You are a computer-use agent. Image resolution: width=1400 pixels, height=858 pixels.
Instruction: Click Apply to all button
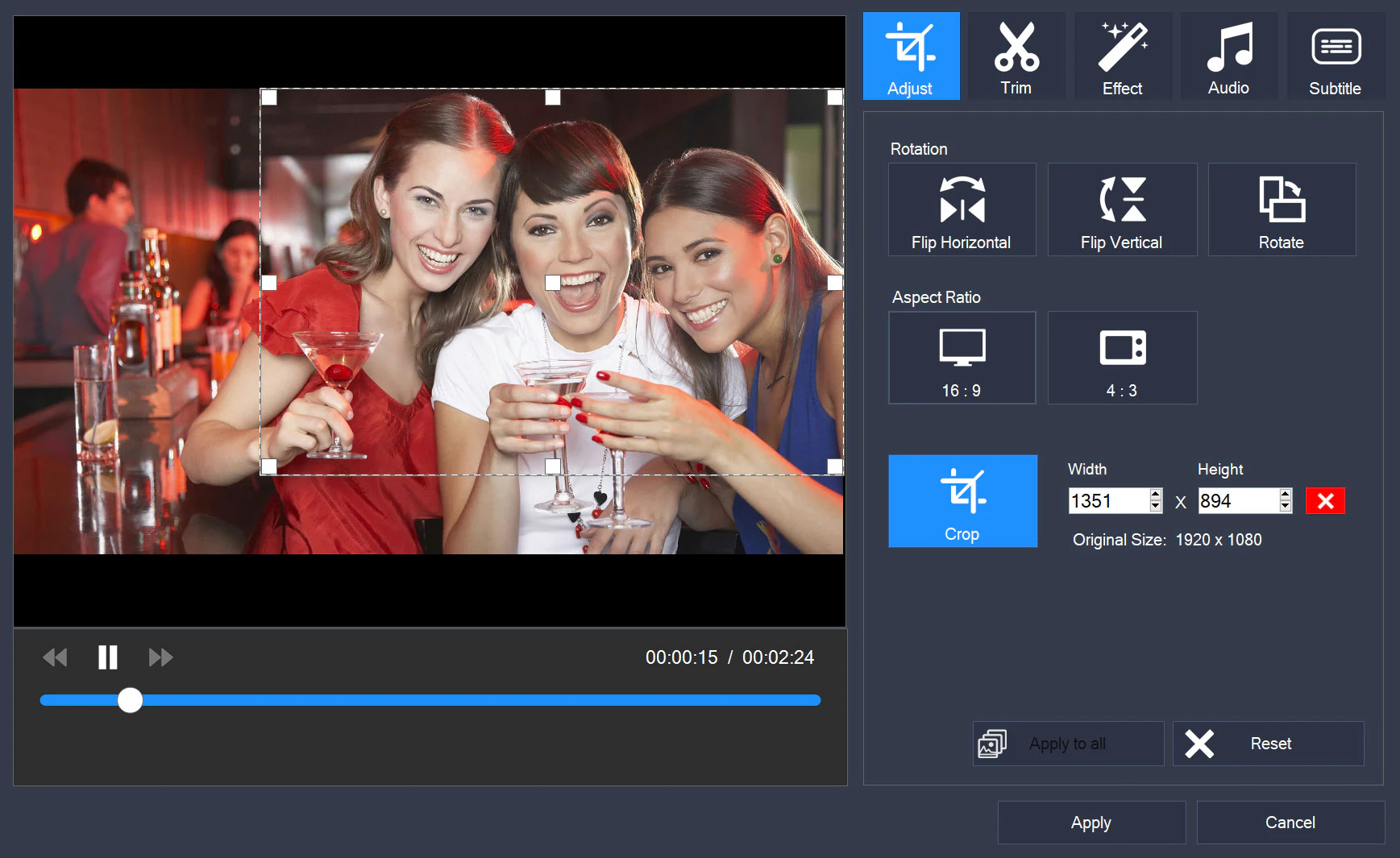click(x=1068, y=744)
